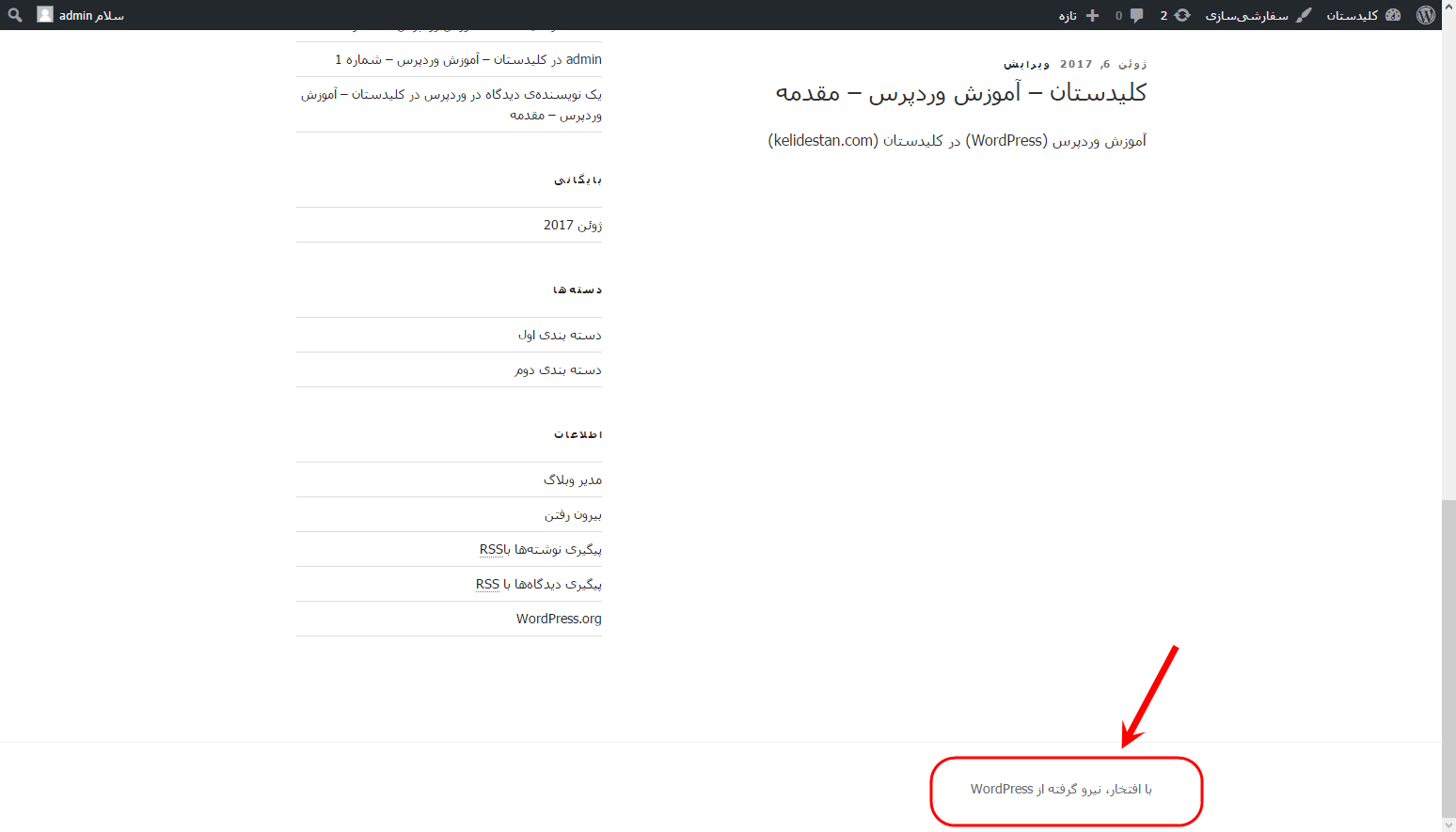Viewport: 1456px width, 832px height.
Task: Click the مدیر وبلاگ admin link
Action: point(572,479)
